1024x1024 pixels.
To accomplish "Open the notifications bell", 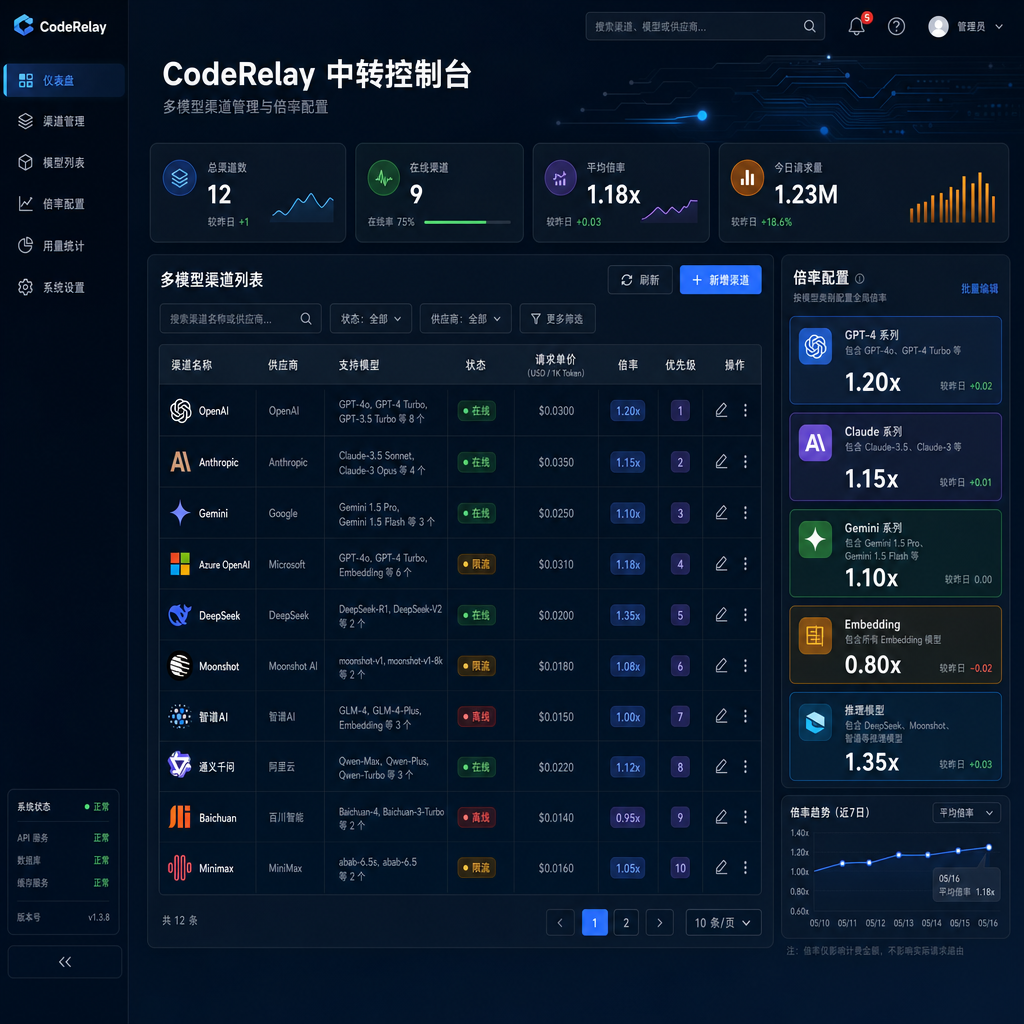I will [x=856, y=26].
